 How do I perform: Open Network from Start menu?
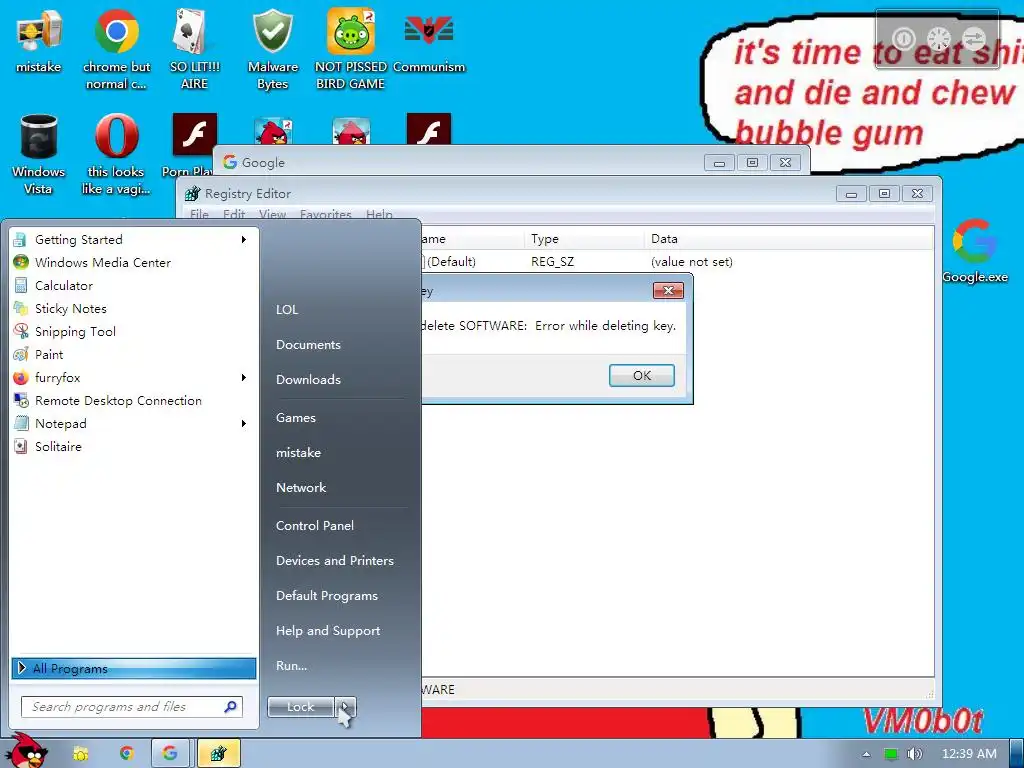(x=301, y=488)
